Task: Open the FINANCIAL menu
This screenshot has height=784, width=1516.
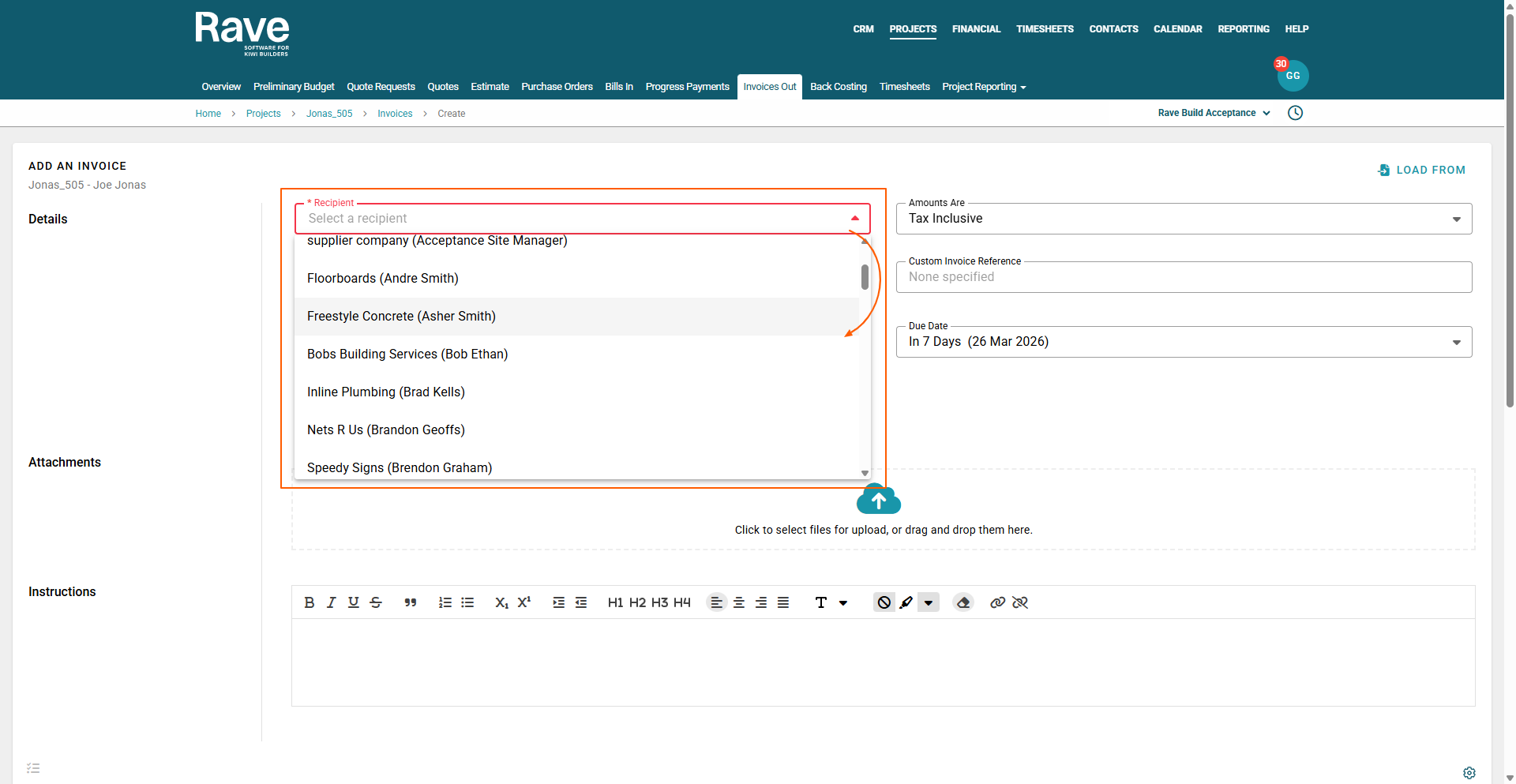Action: click(x=976, y=29)
